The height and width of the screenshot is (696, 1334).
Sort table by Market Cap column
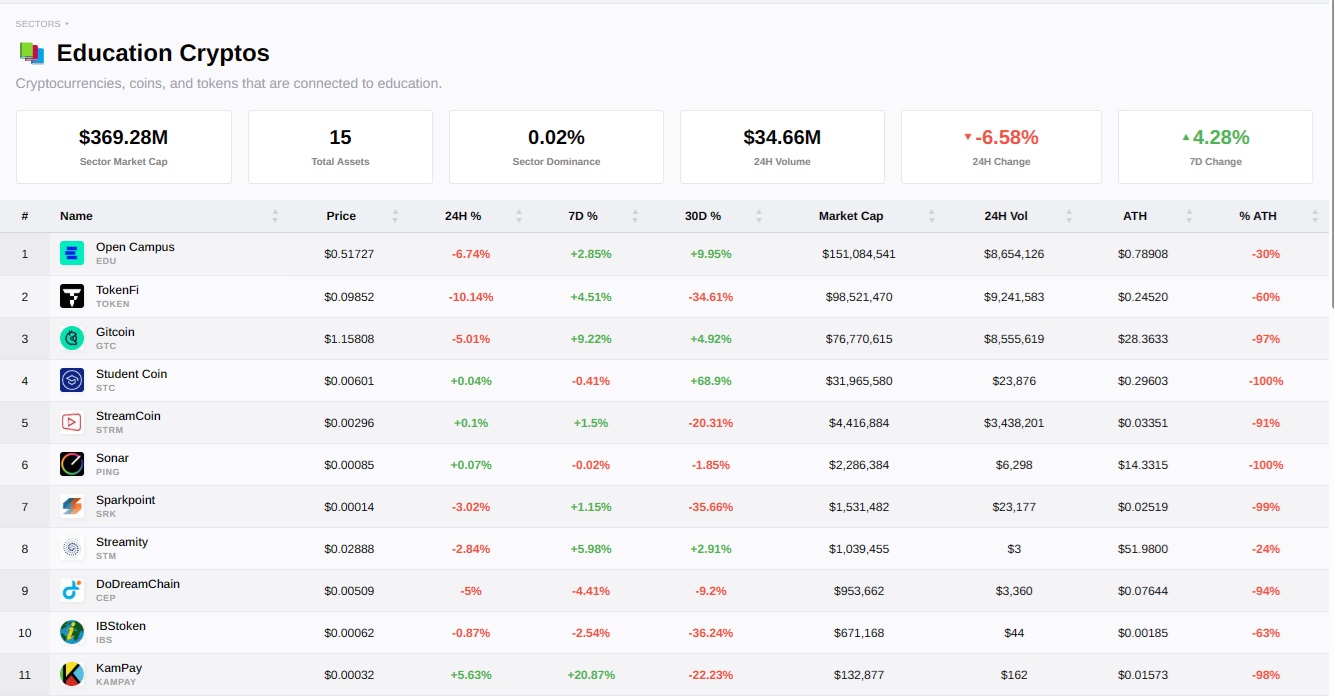coord(851,216)
